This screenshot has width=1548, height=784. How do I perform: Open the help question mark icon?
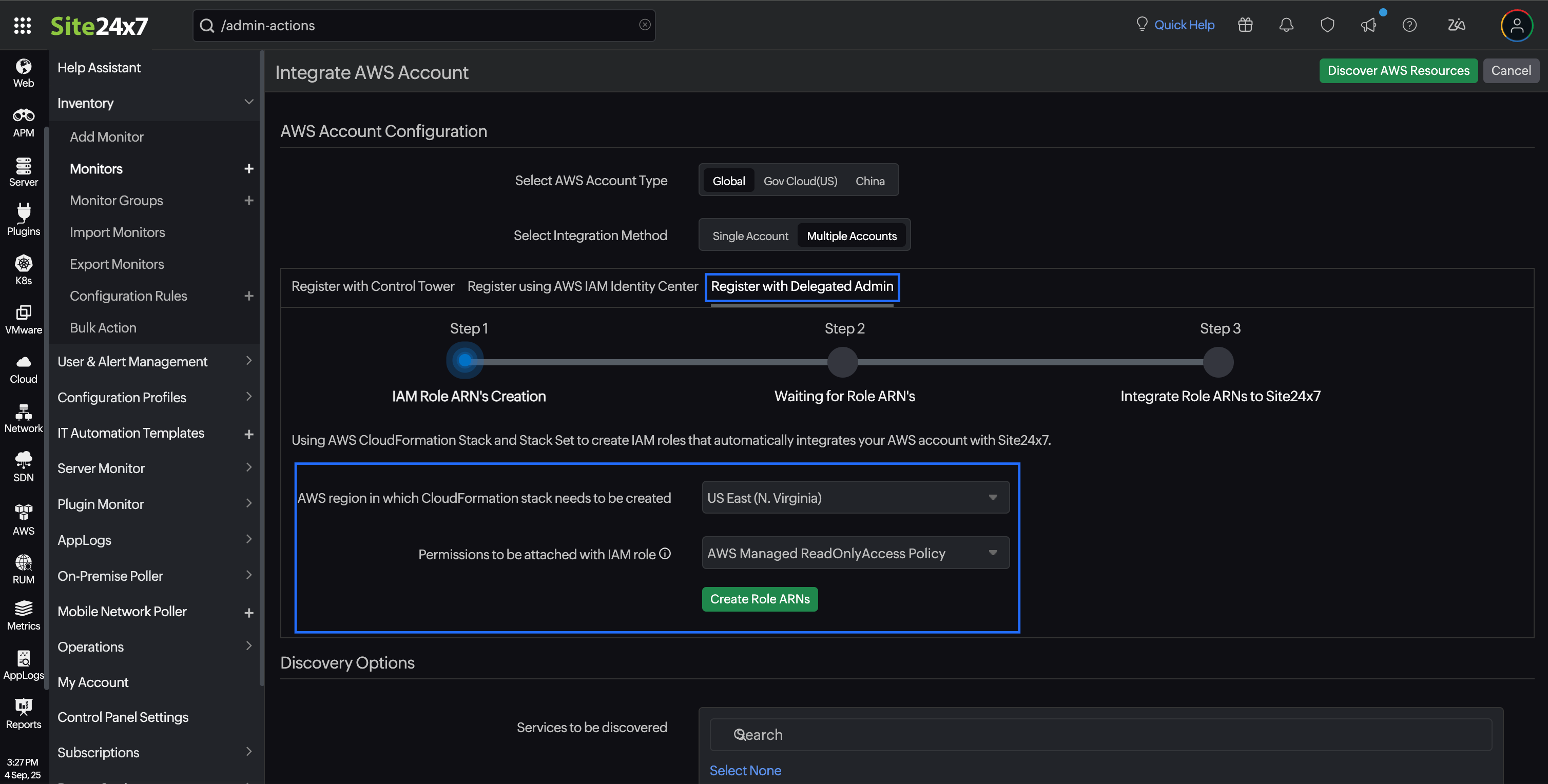coord(1409,25)
